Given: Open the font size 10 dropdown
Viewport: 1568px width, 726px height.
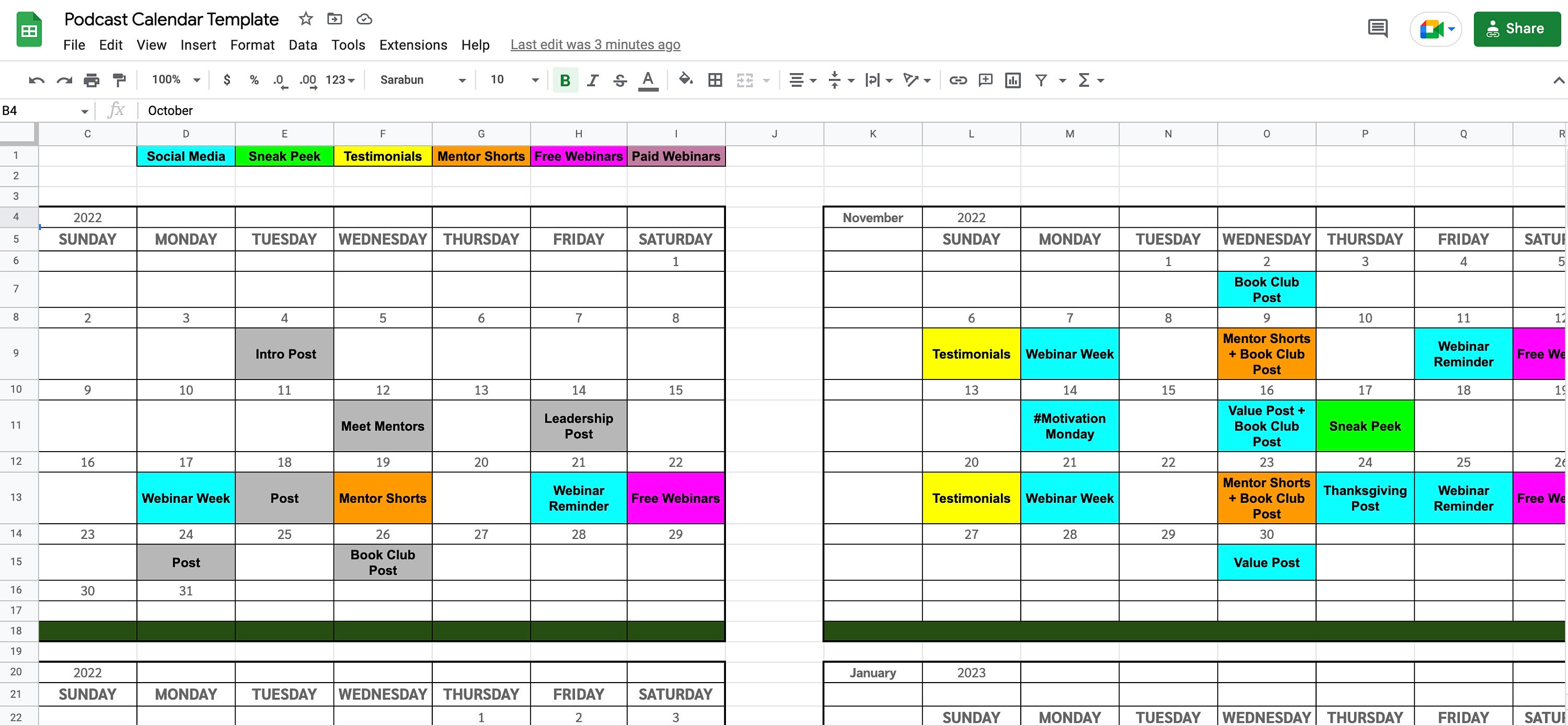Looking at the screenshot, I should 514,80.
